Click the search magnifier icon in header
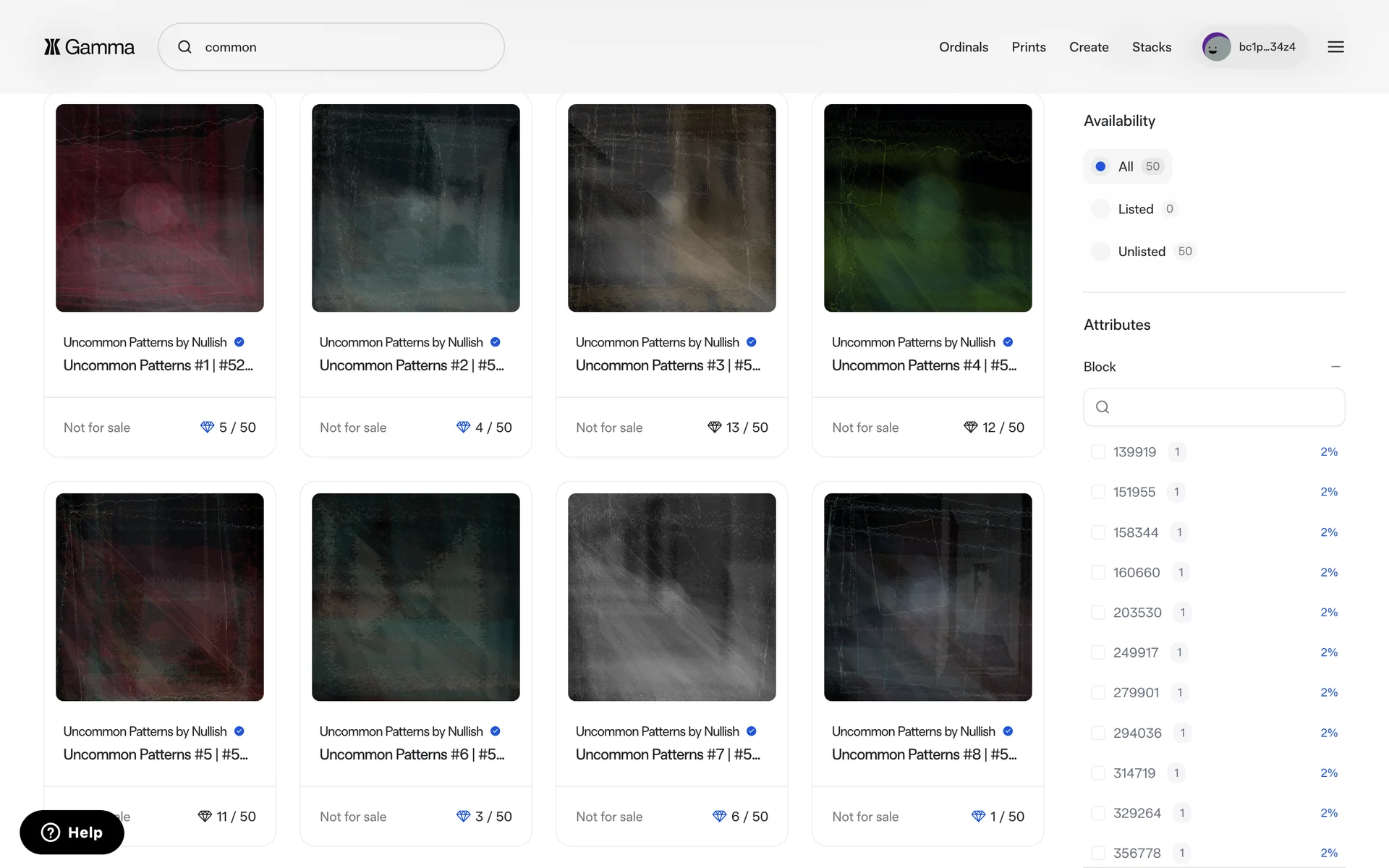Image resolution: width=1389 pixels, height=868 pixels. [x=185, y=47]
